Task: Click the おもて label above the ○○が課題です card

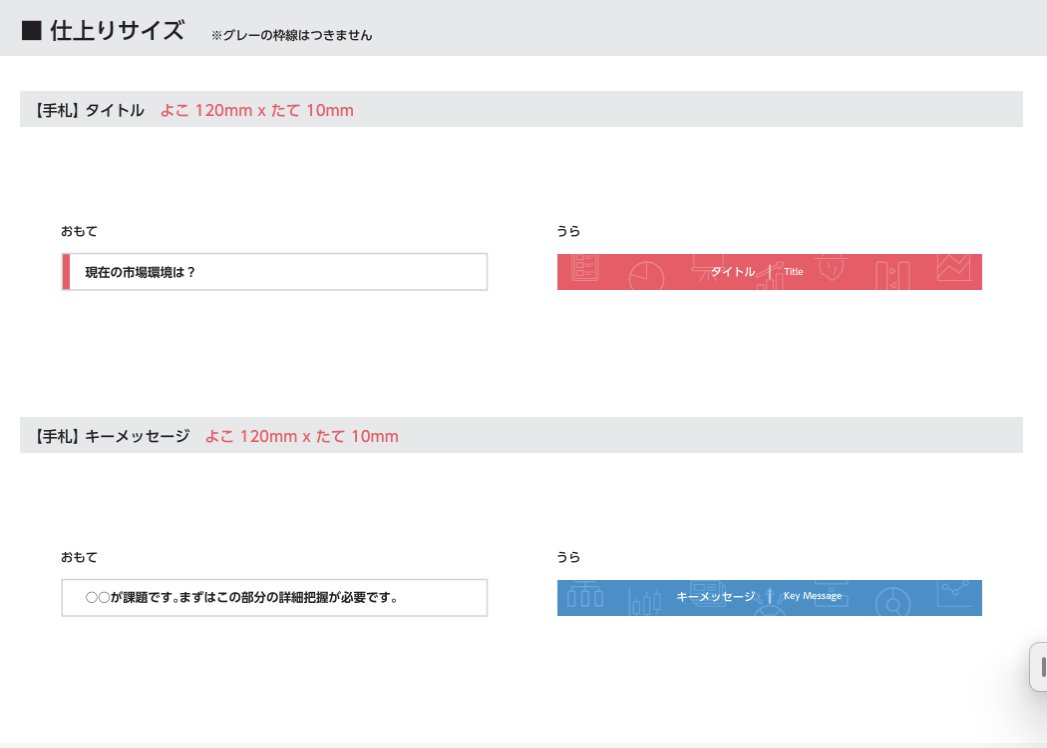Action: (79, 557)
